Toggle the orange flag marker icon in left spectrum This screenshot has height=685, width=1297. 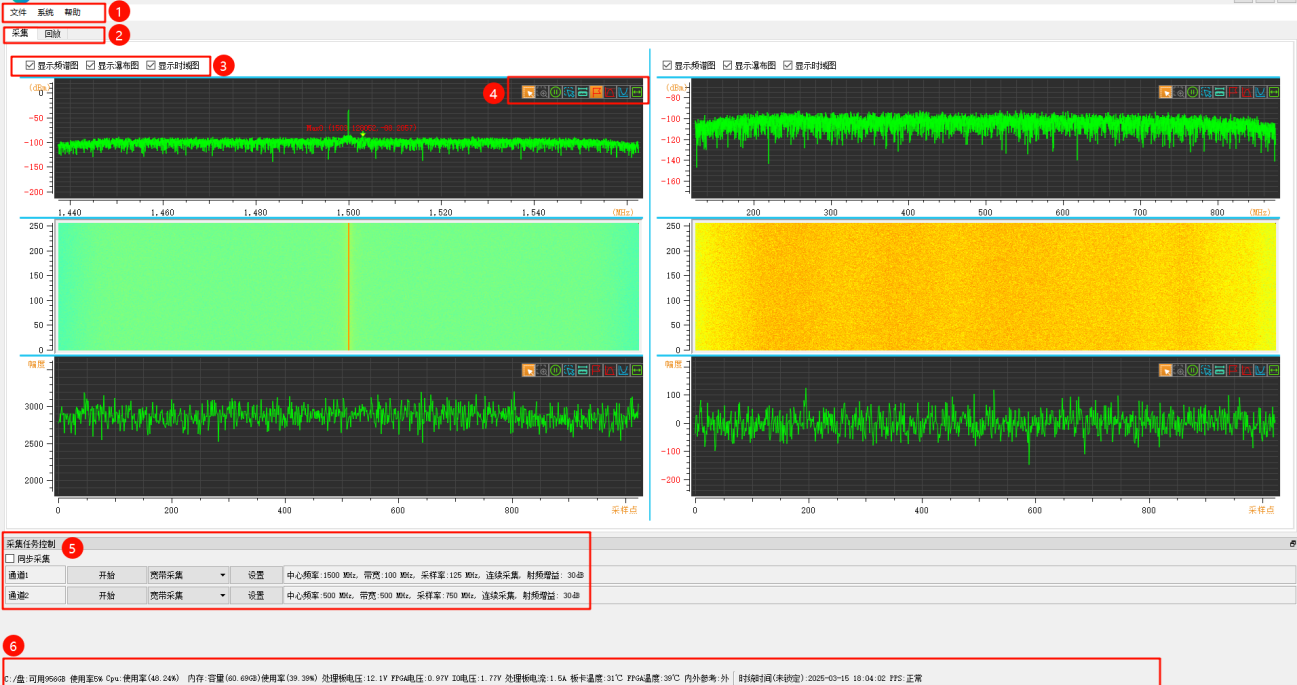pos(595,92)
